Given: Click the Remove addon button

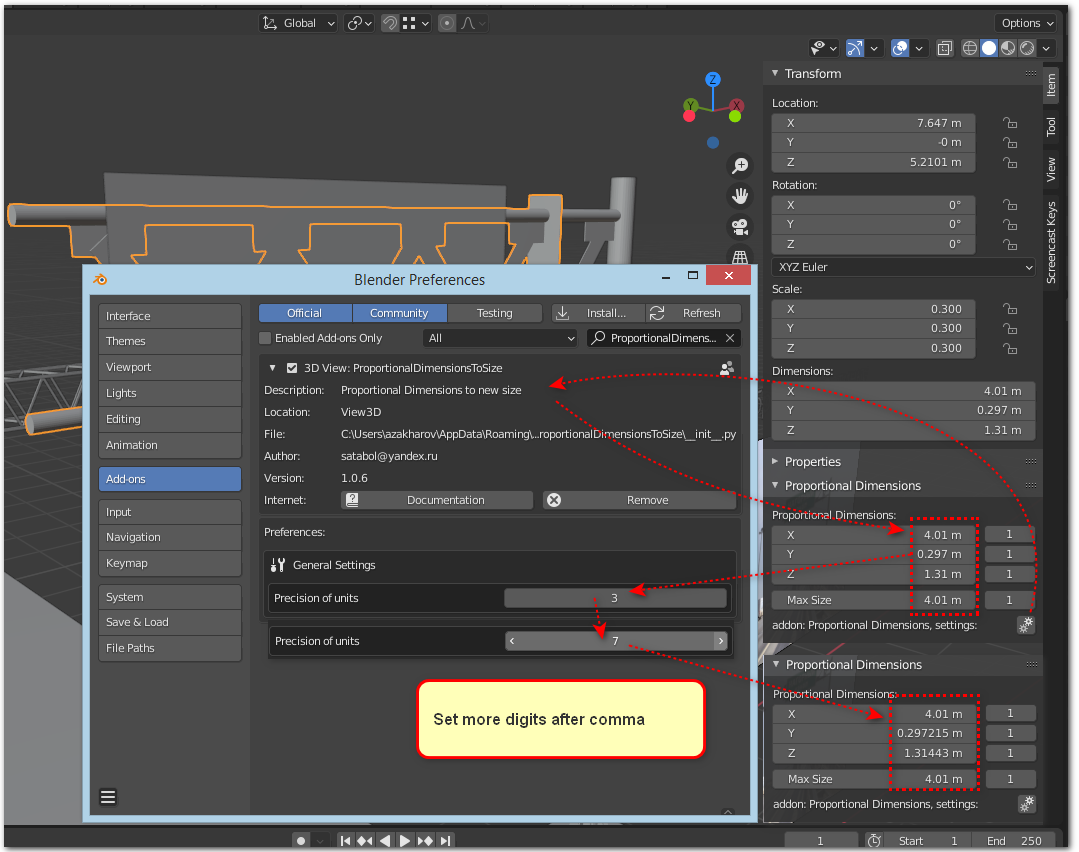Looking at the screenshot, I should coord(639,500).
